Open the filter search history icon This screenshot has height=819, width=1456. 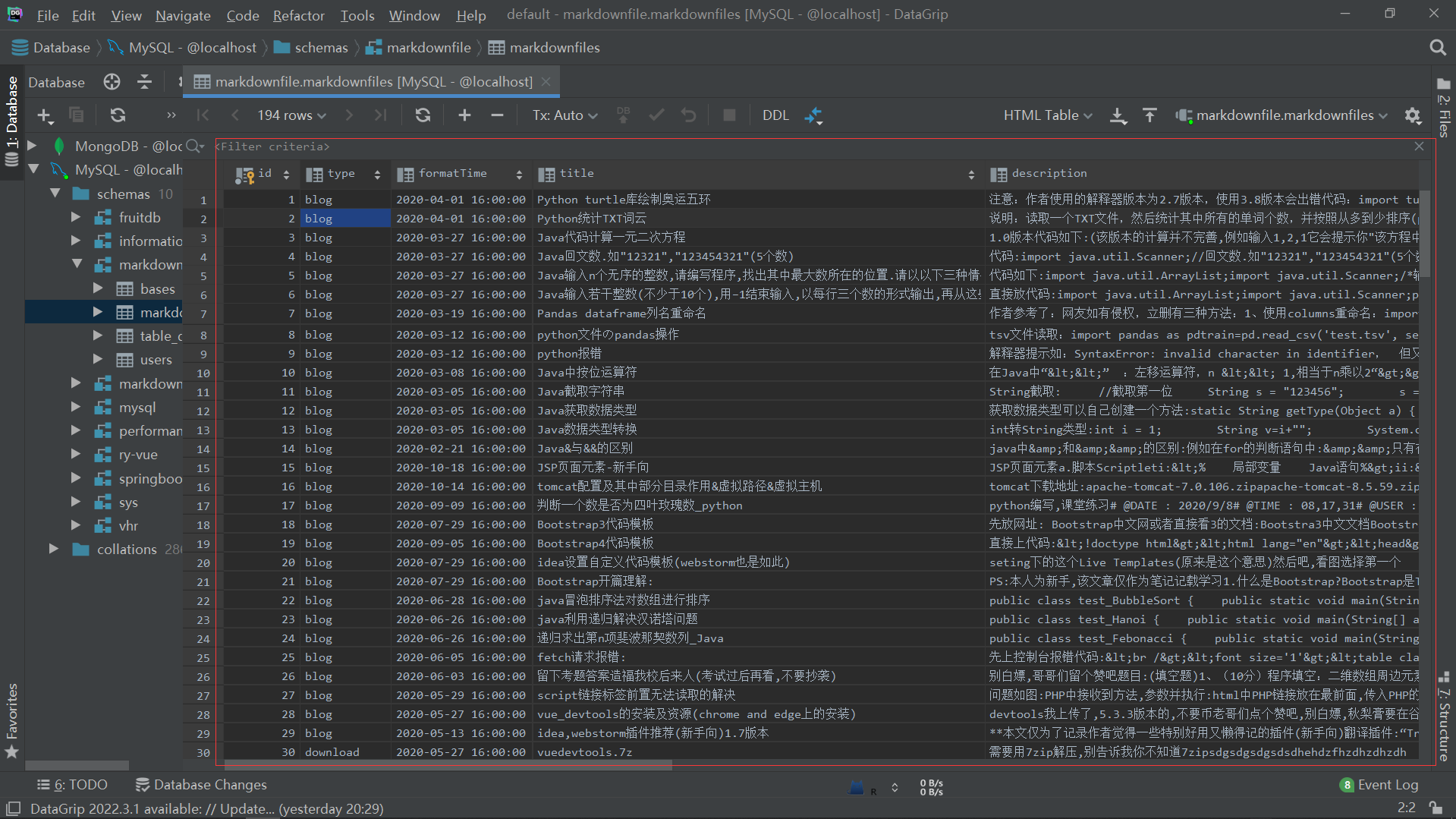195,146
